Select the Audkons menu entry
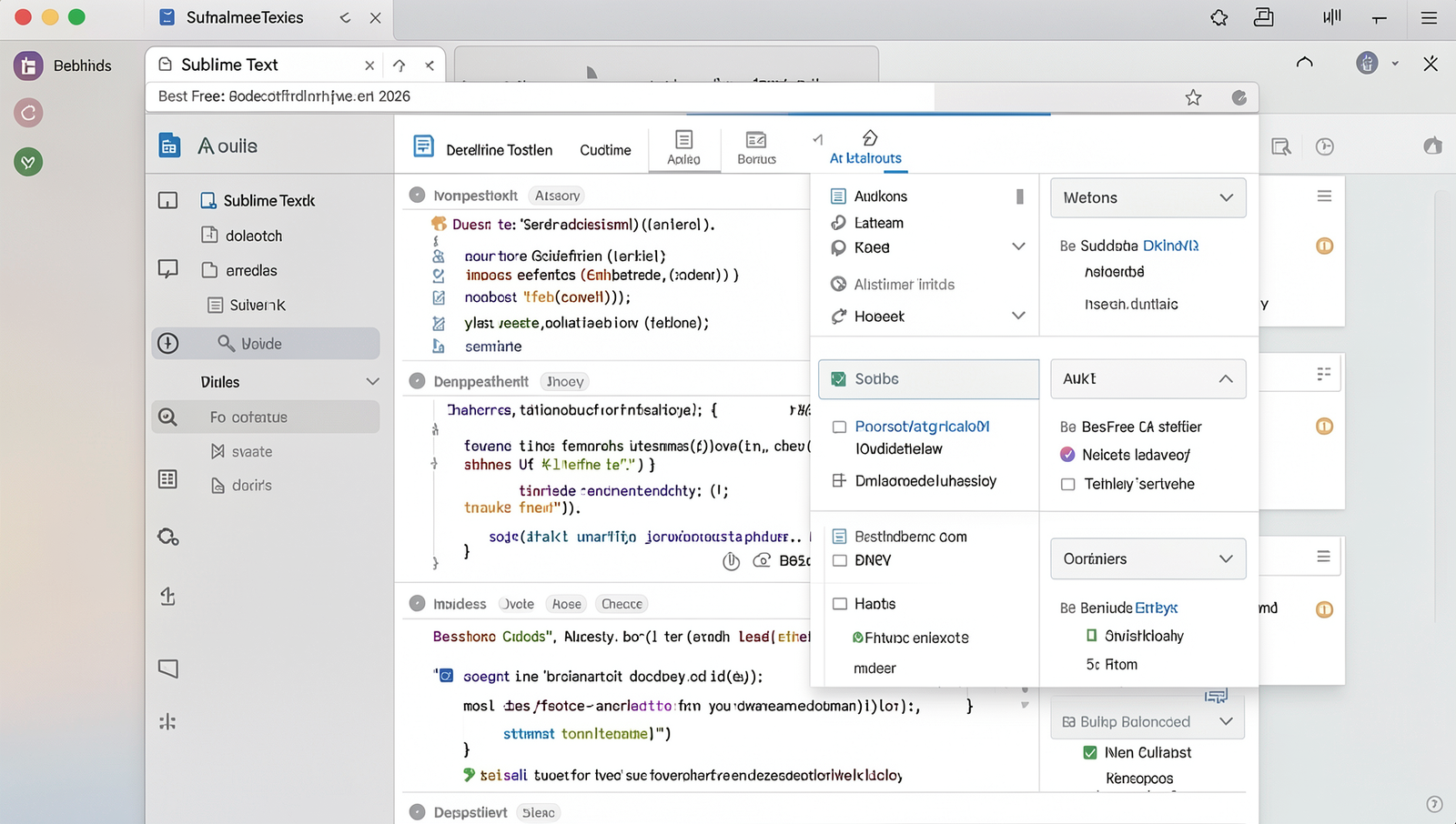 pos(880,196)
